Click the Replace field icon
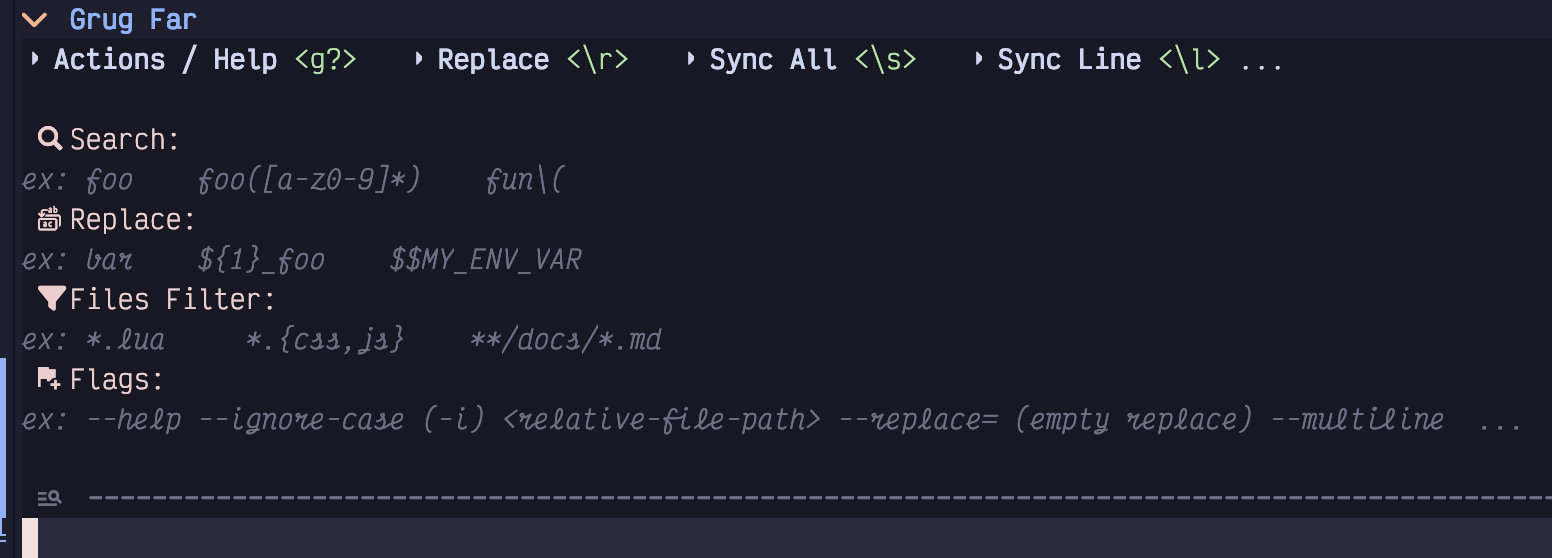 (49, 219)
